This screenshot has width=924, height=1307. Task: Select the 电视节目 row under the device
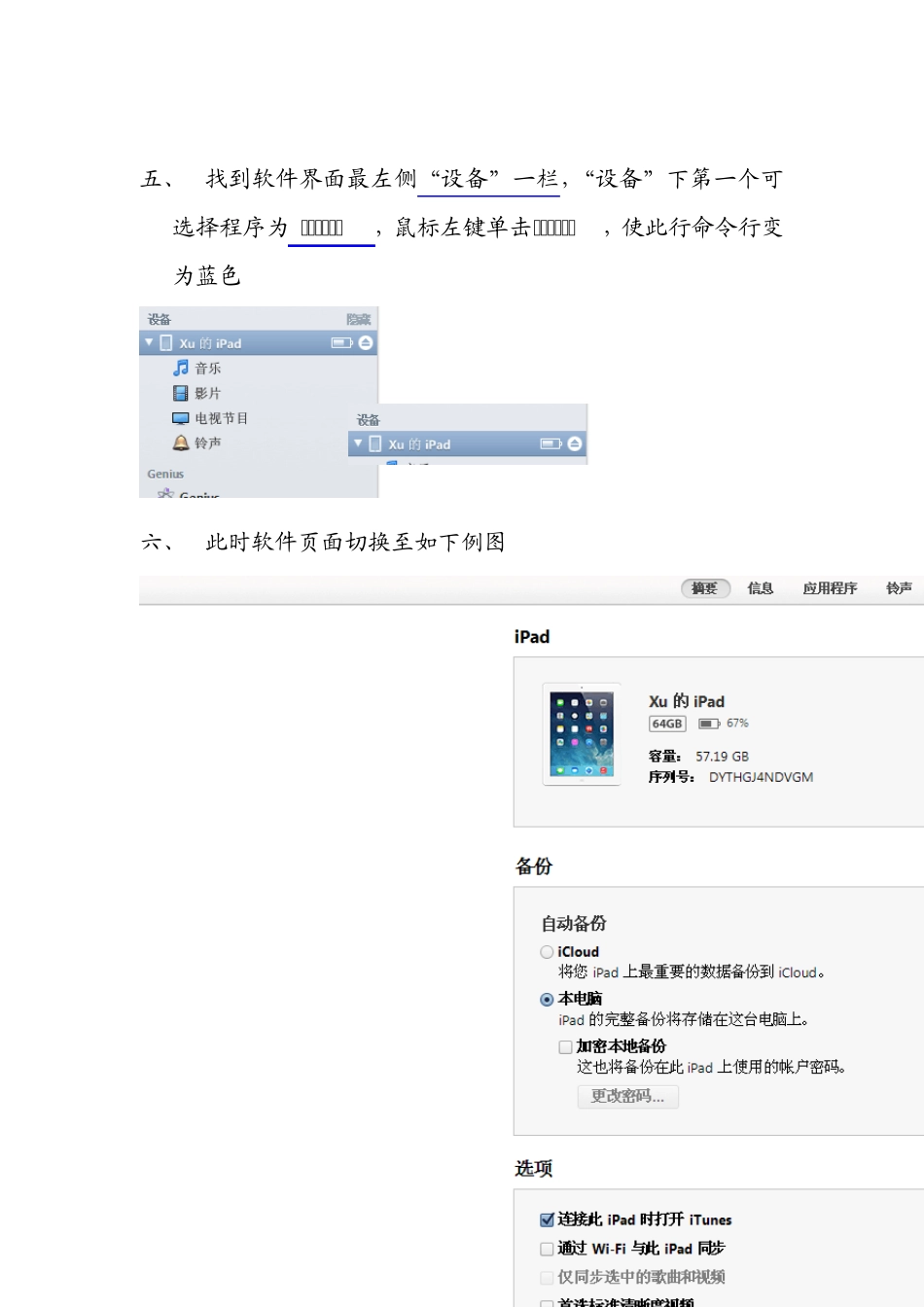pos(259,418)
